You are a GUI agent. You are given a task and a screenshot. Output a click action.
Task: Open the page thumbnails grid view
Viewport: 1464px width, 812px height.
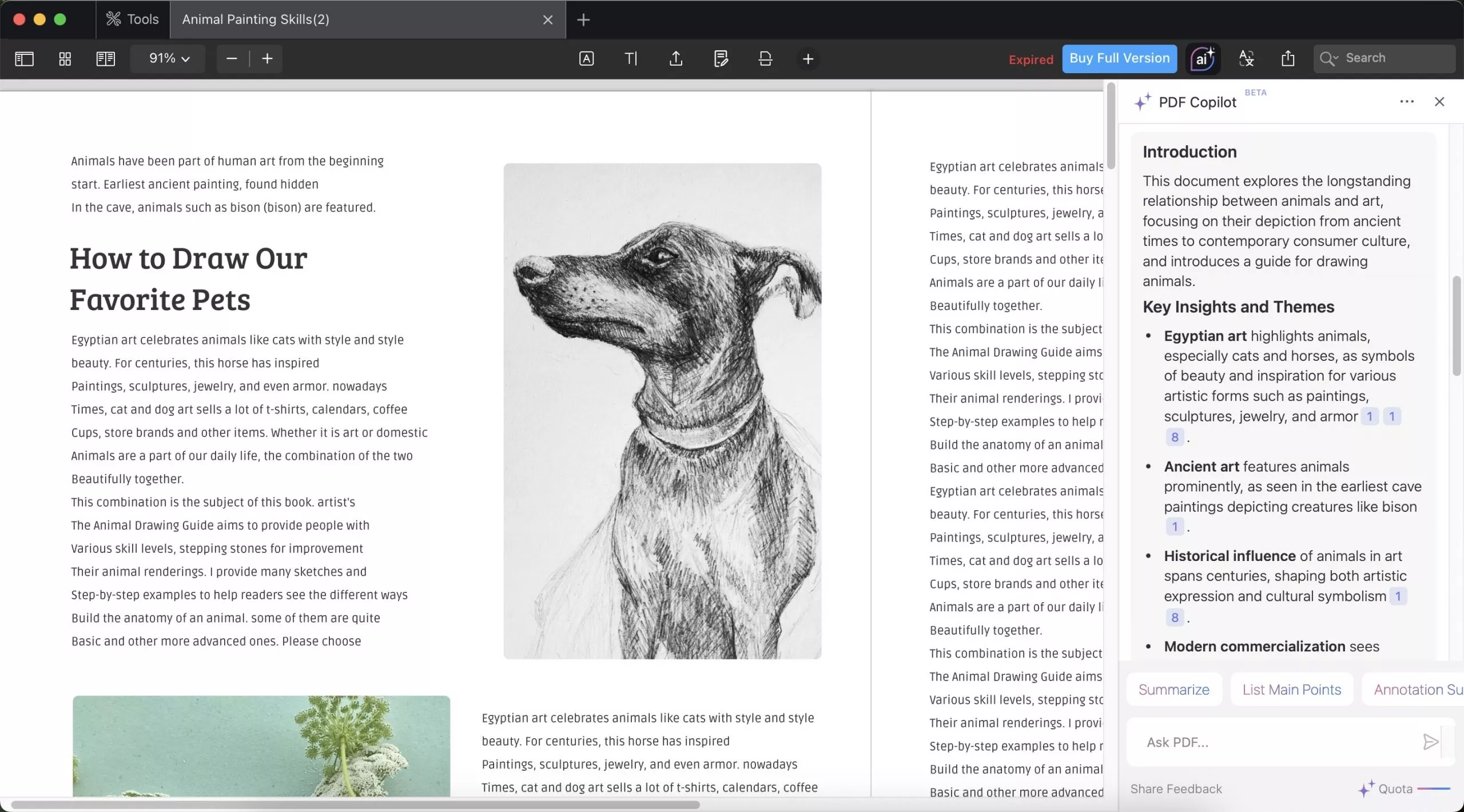(x=65, y=59)
